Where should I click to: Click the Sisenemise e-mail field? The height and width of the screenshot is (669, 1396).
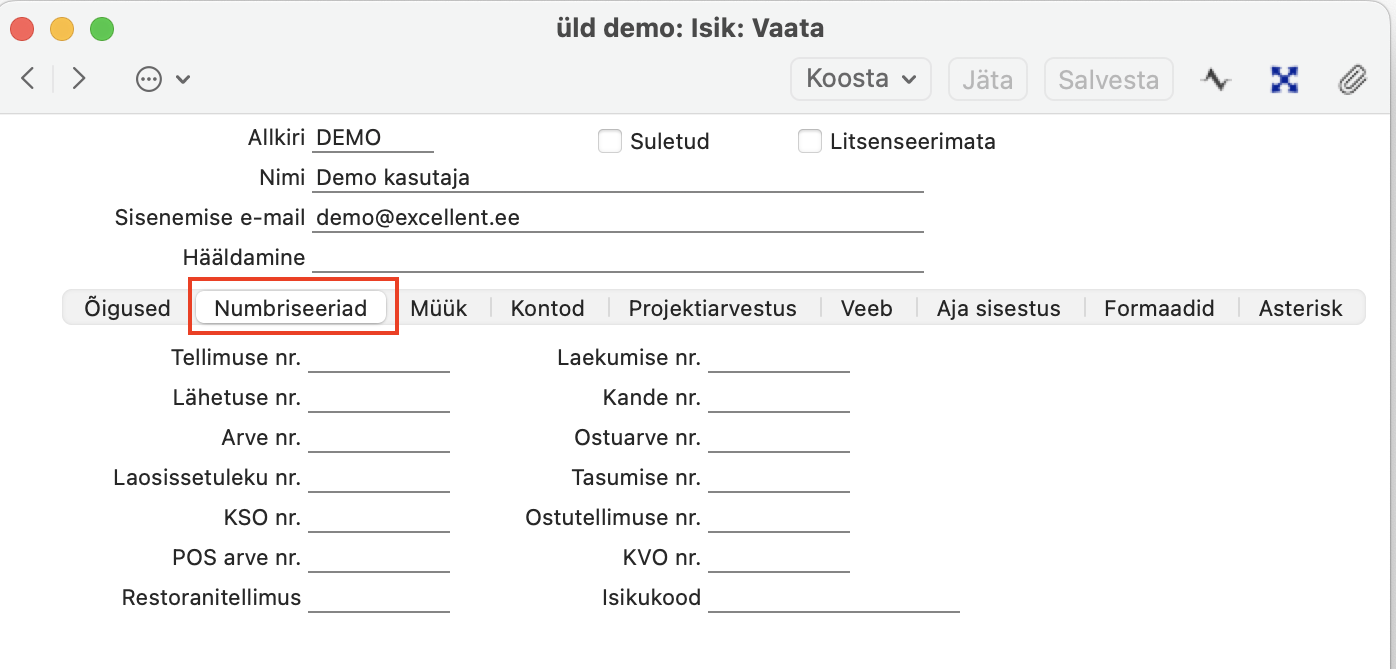click(x=617, y=218)
